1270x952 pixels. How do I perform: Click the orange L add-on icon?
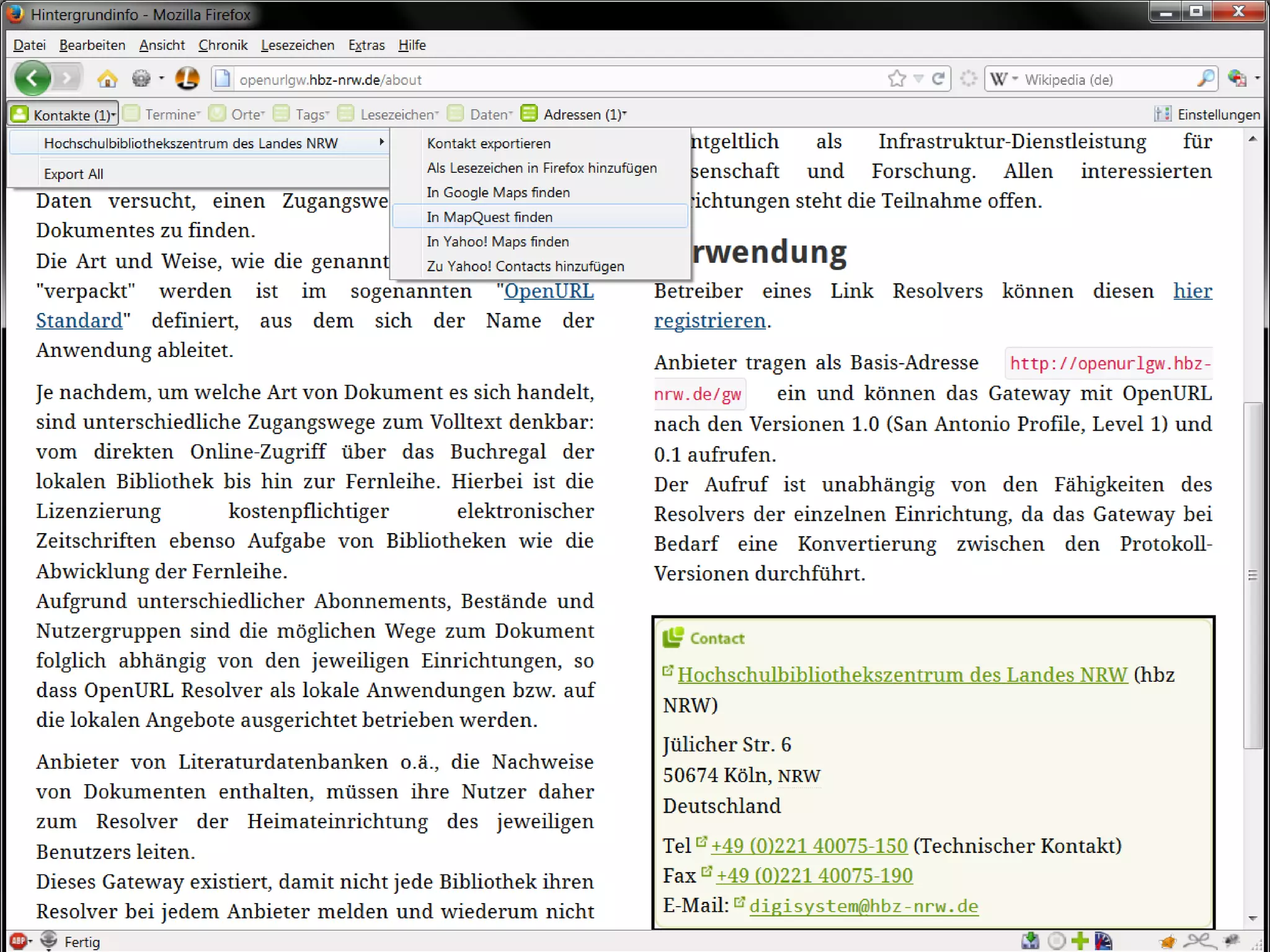pyautogui.click(x=187, y=79)
